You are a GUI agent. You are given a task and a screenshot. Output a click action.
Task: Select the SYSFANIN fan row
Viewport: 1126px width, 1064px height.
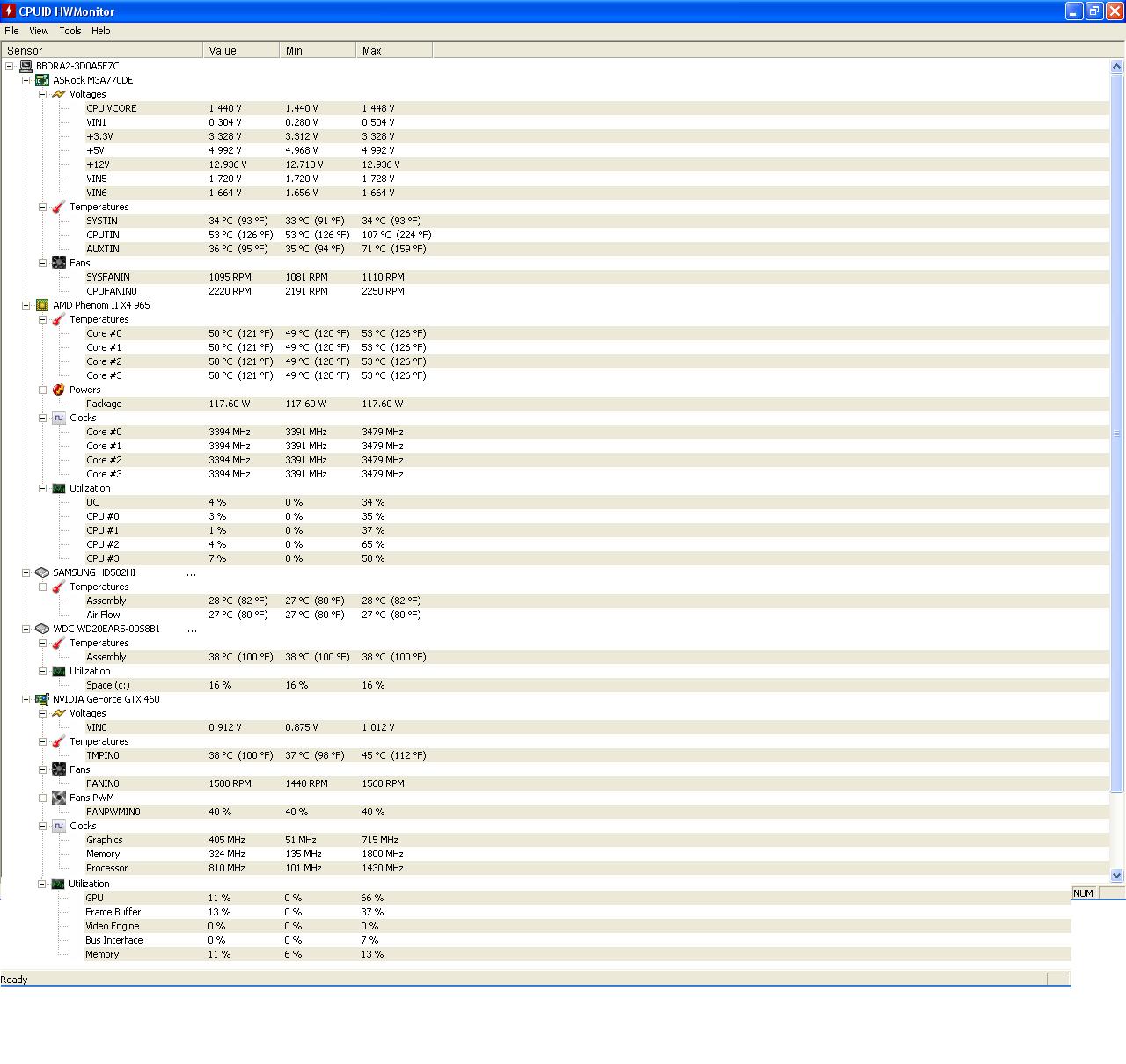[597, 277]
